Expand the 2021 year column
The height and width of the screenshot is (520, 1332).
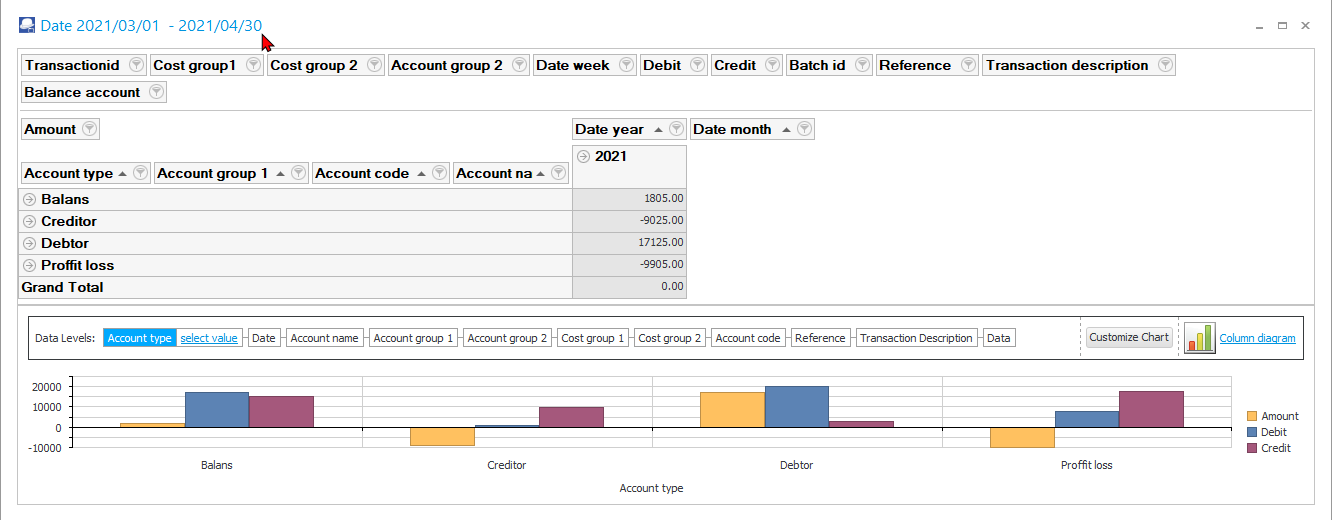point(584,157)
